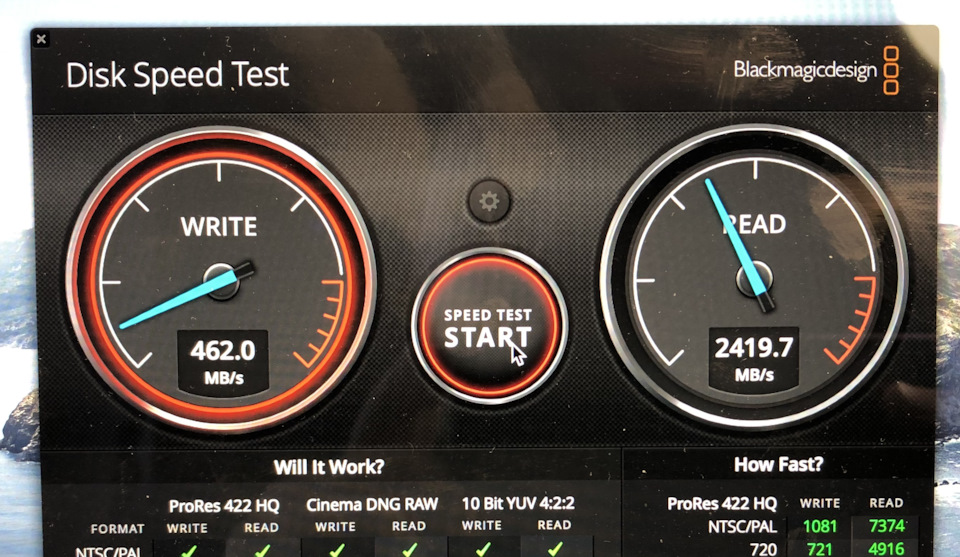Click the ProRes 422 HQ column heading
960x557 pixels.
(224, 506)
